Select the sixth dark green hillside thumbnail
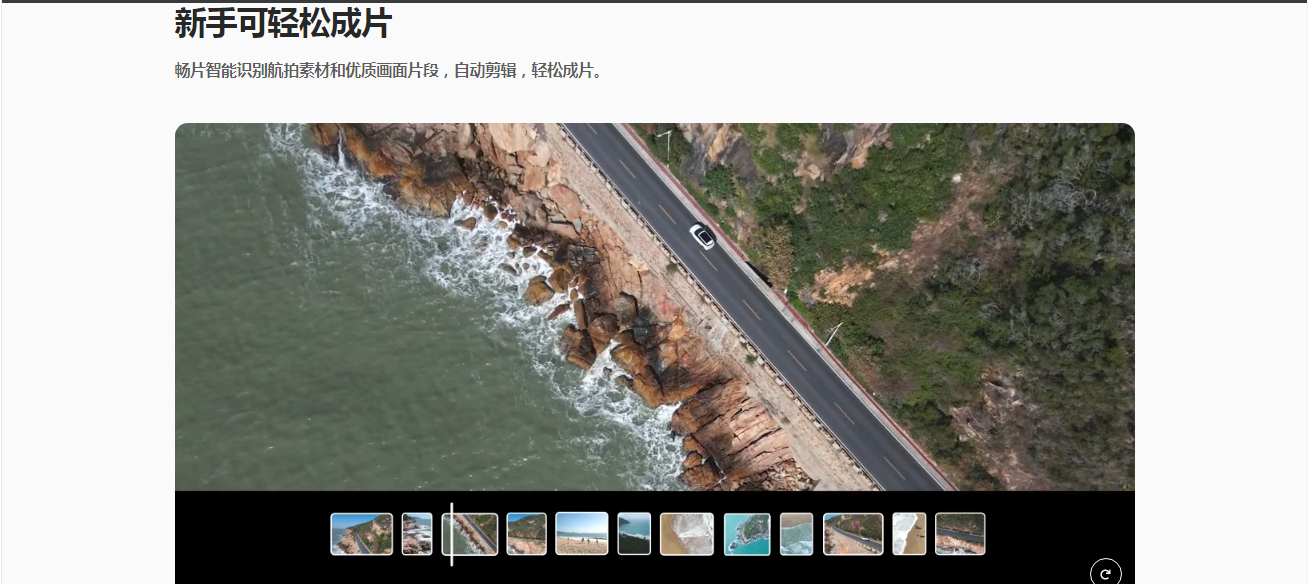 [x=634, y=534]
